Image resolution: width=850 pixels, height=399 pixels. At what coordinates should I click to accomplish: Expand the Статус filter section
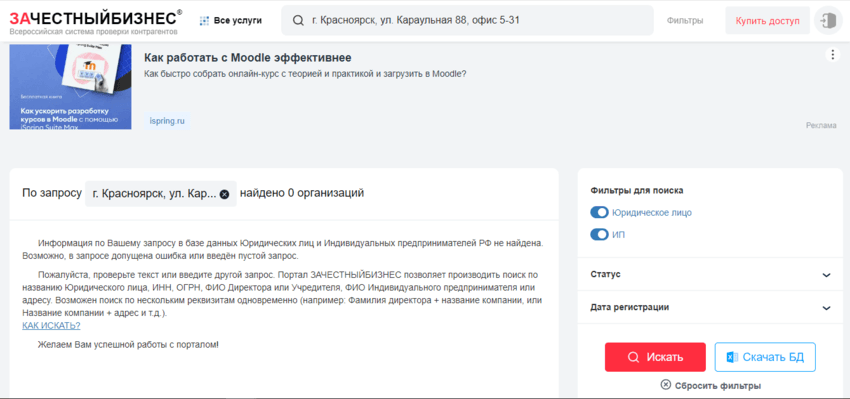tap(710, 274)
